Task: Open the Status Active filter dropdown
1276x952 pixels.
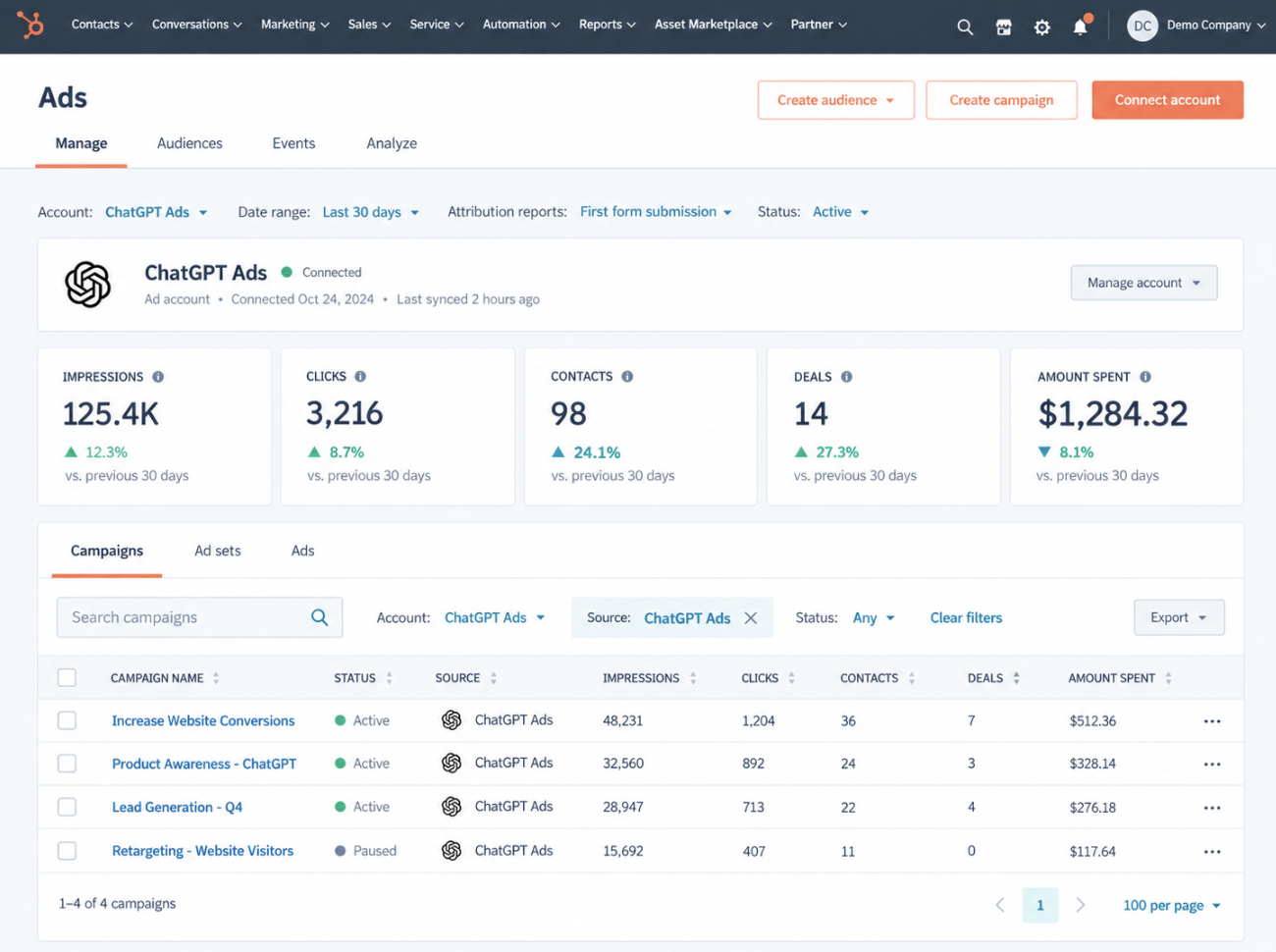Action: [x=840, y=212]
